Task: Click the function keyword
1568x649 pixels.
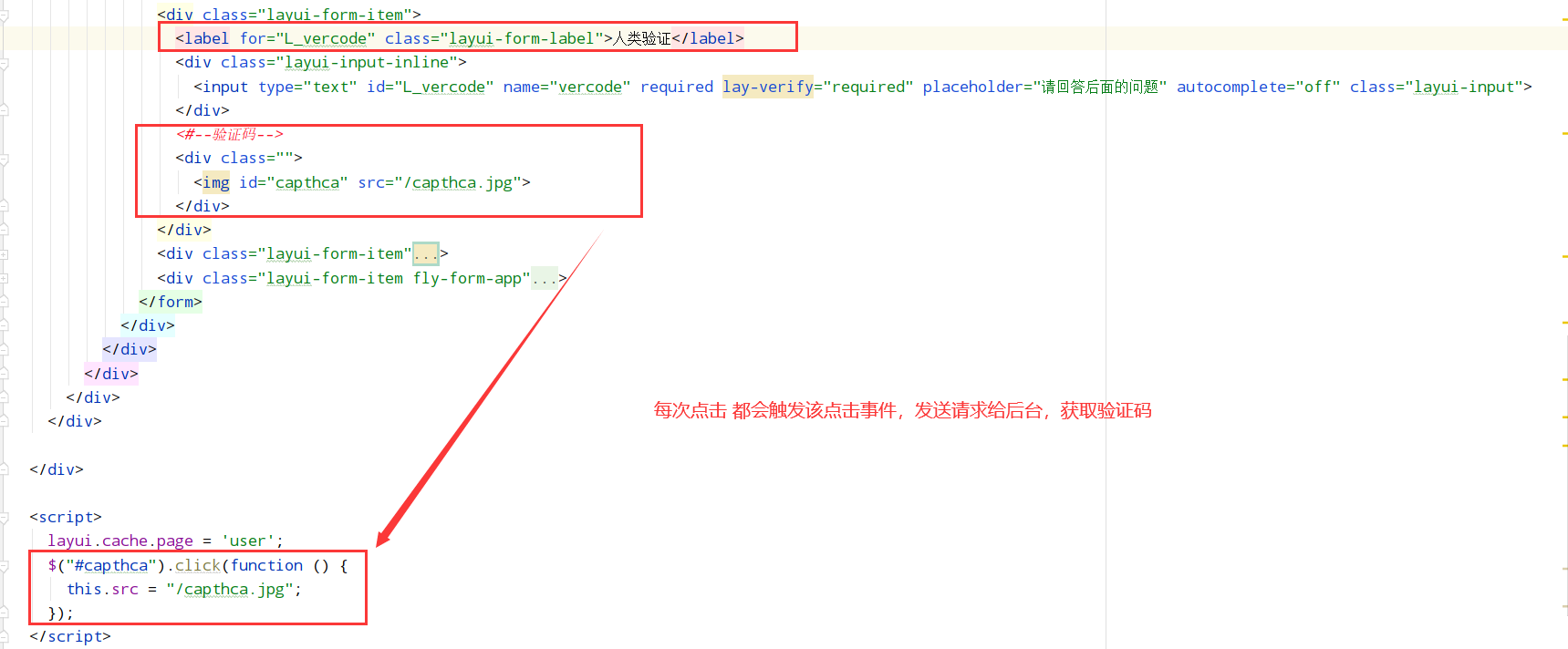Action: point(266,565)
